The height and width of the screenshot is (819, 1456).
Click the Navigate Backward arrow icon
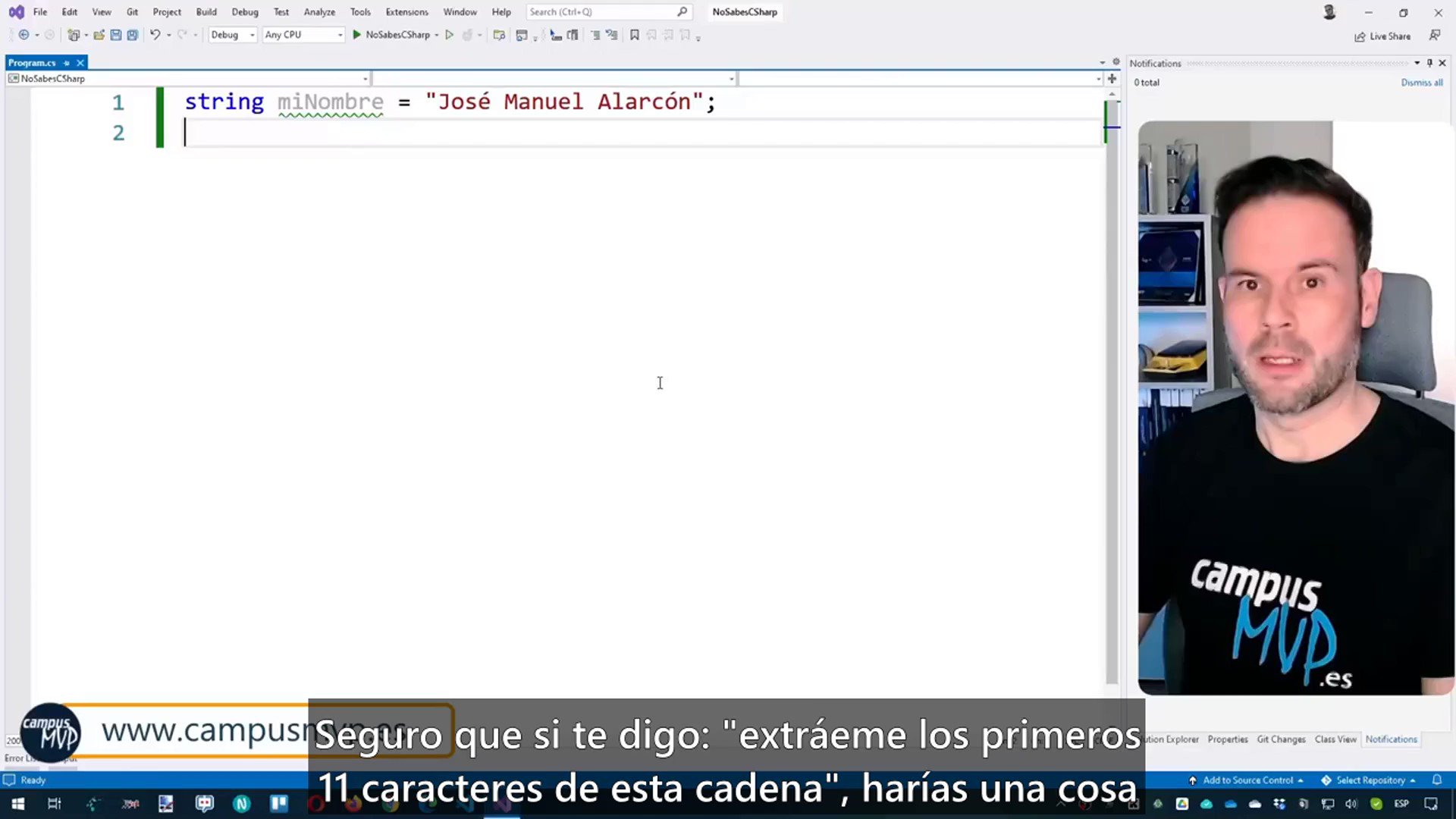[24, 35]
